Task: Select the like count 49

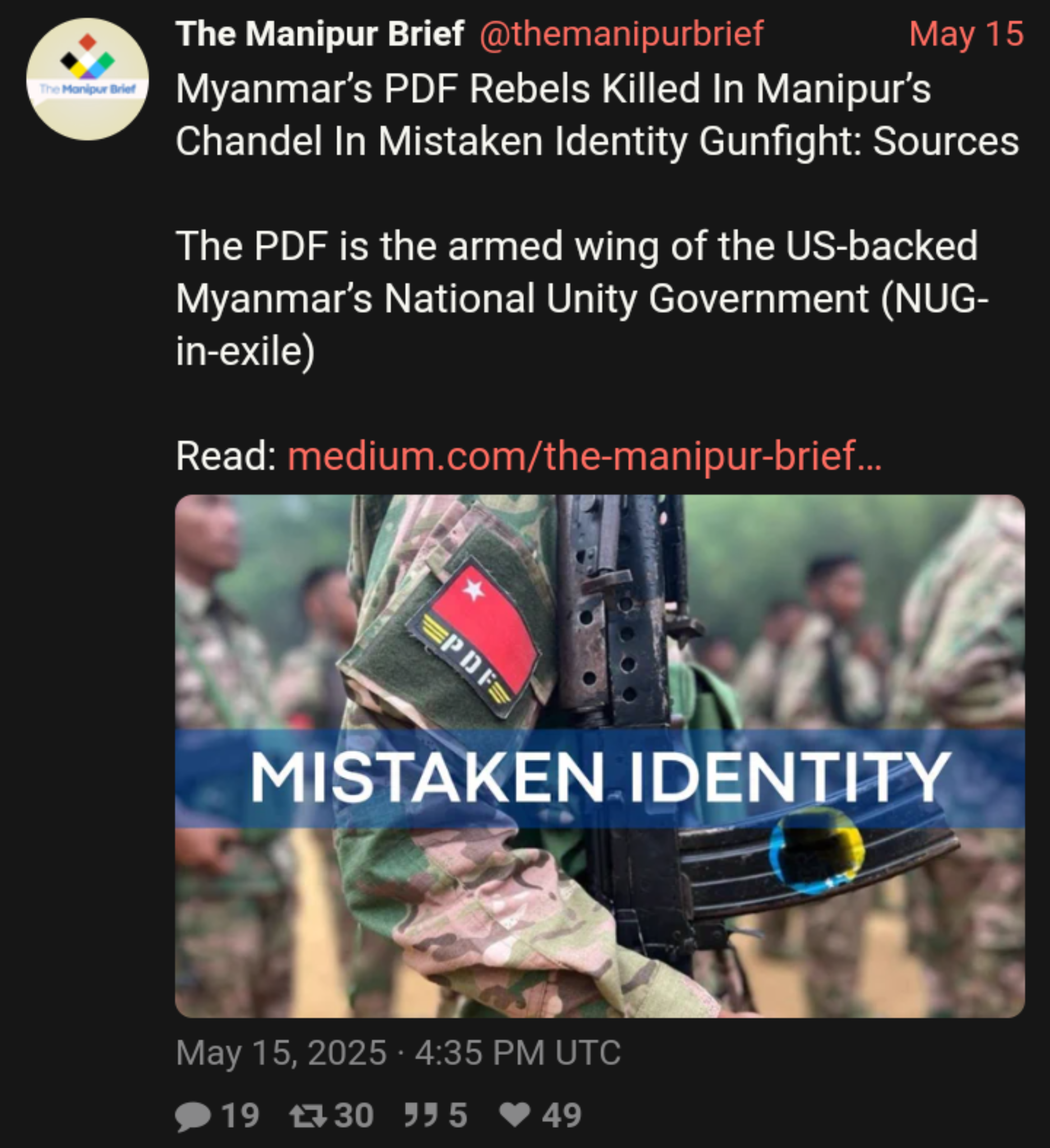Action: pos(562,1115)
